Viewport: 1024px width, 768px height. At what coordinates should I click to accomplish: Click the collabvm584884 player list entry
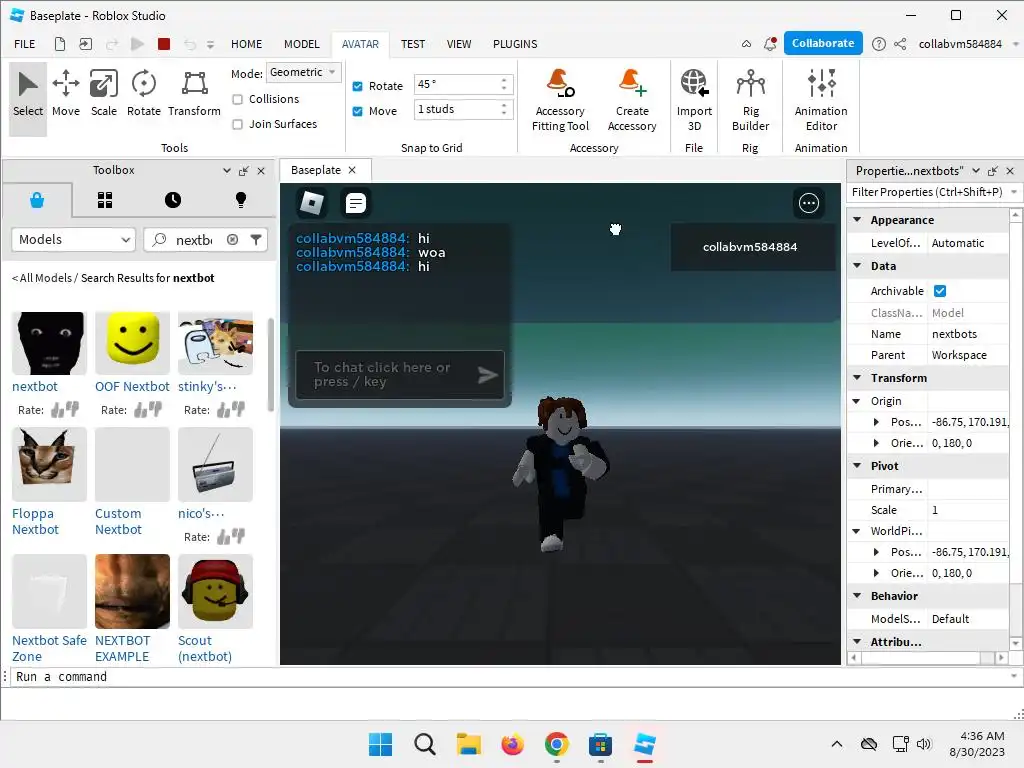(x=751, y=247)
